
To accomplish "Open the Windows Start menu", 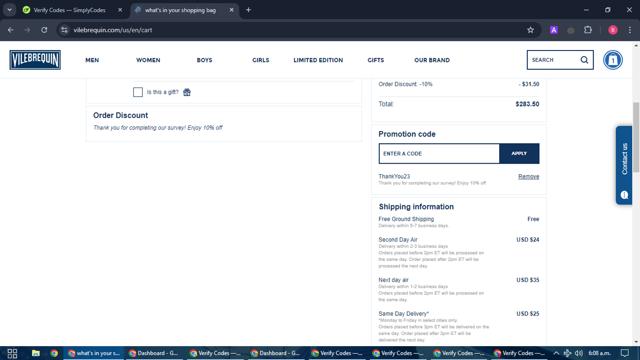I will click(12, 353).
